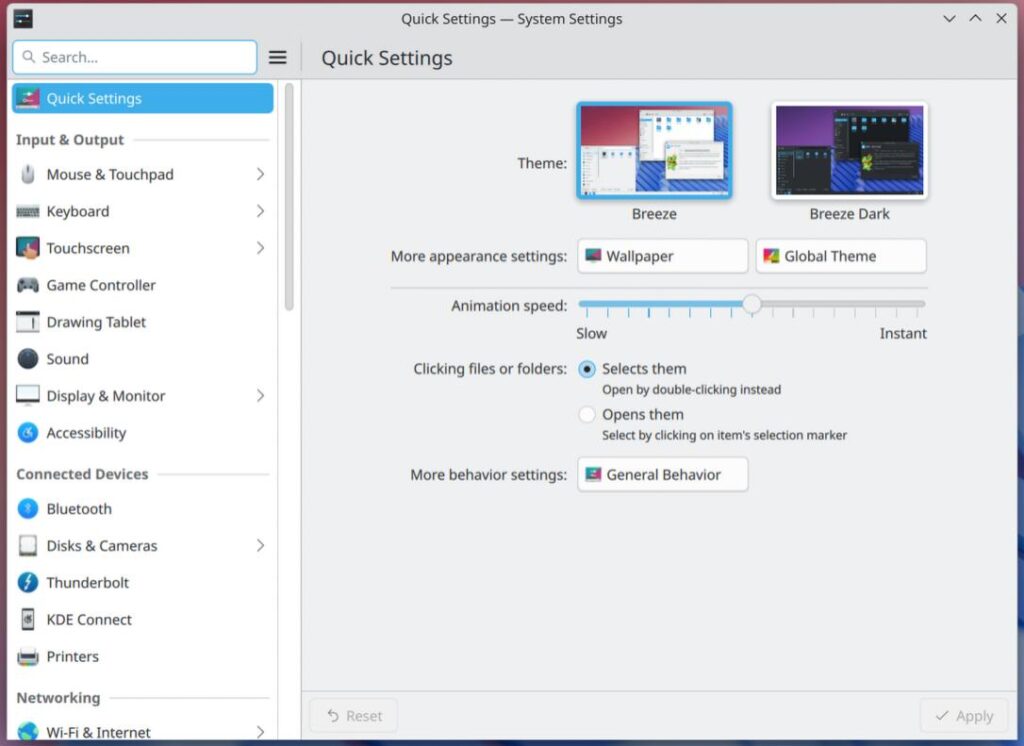Open Thunderbolt settings page

142,582
